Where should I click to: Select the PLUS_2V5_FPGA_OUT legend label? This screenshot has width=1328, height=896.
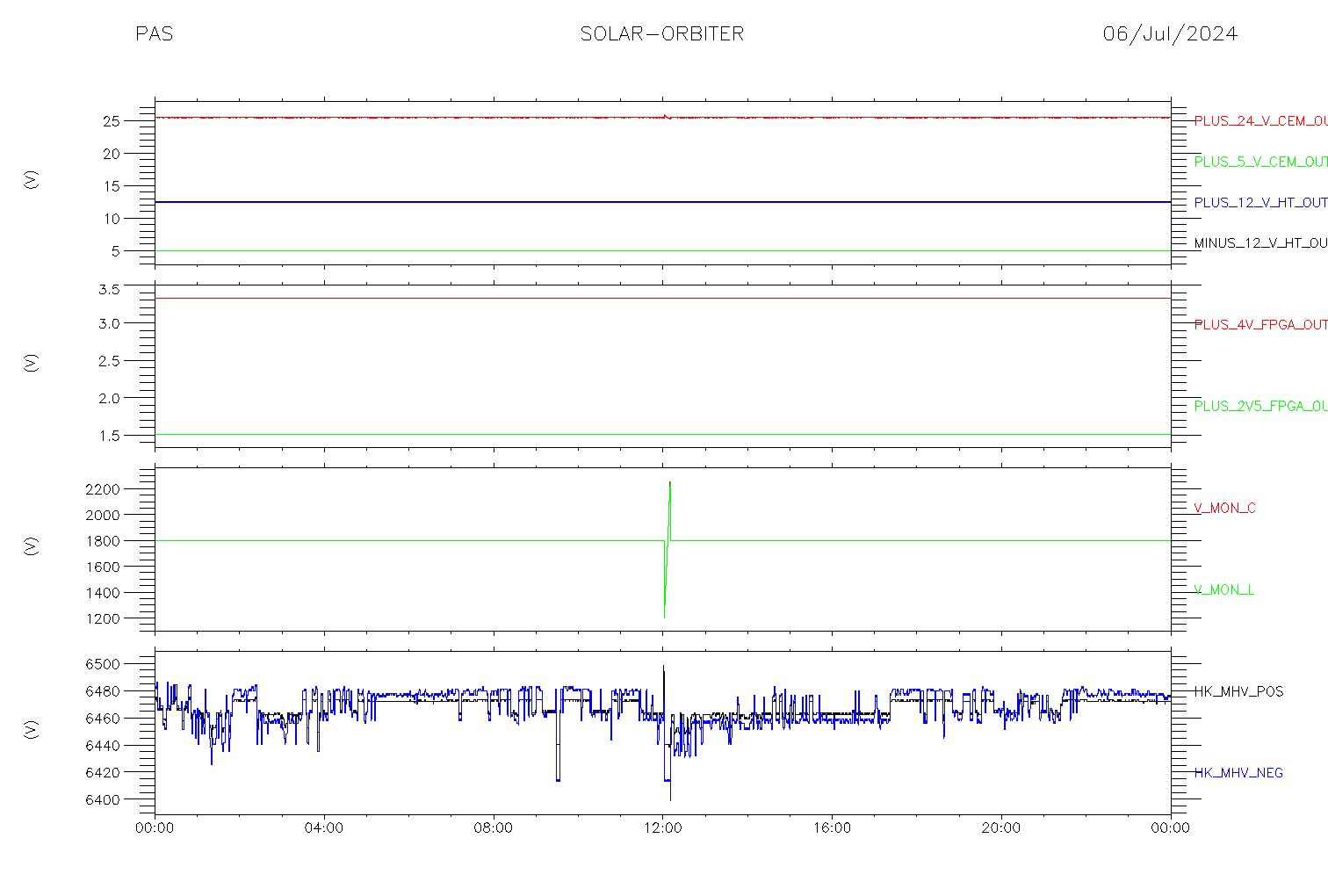point(1260,406)
